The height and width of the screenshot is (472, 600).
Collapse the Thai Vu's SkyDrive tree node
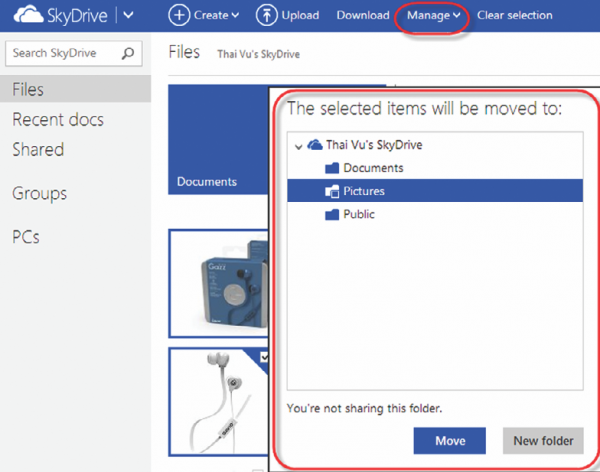(x=299, y=146)
